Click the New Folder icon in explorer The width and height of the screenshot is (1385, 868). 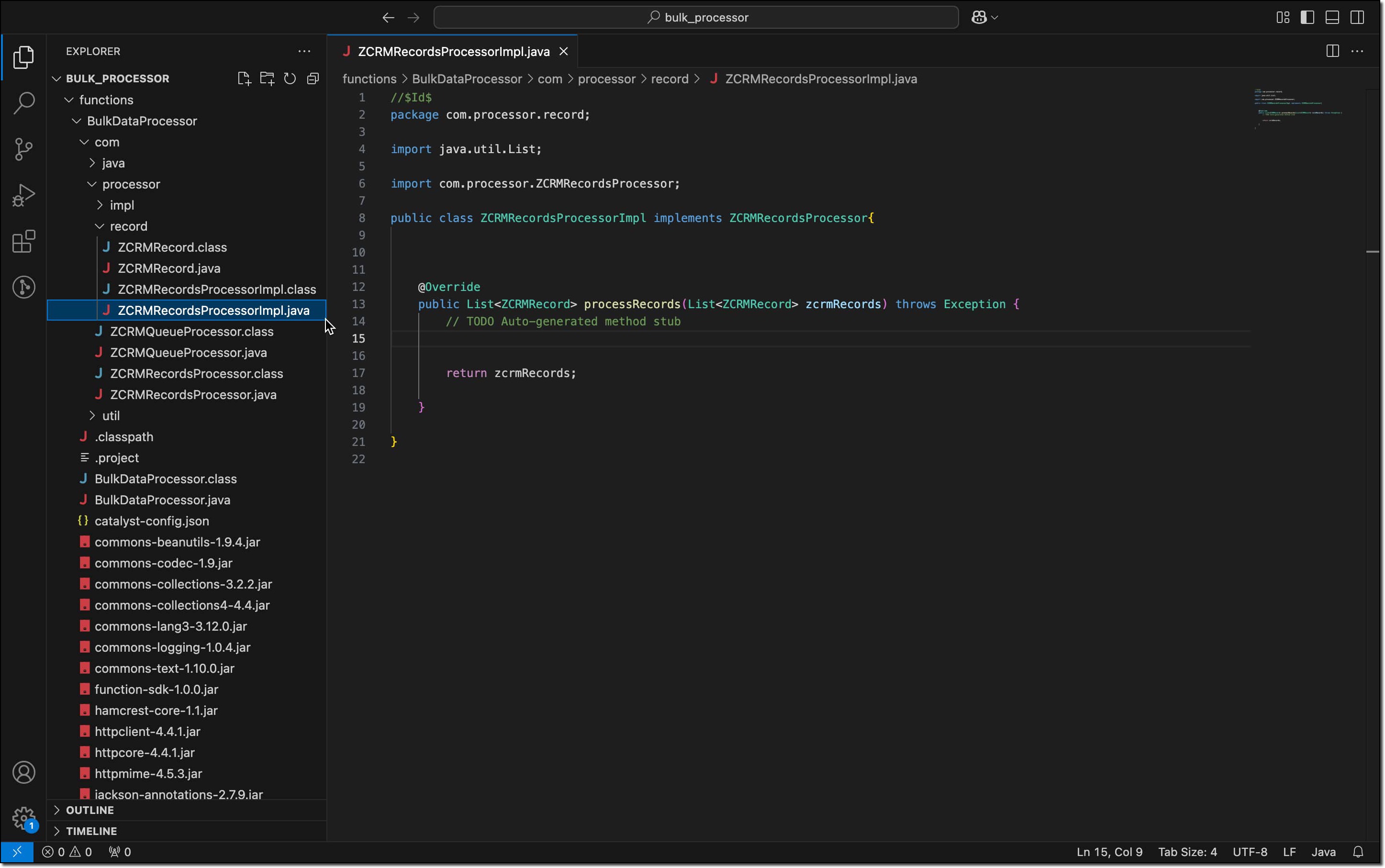click(x=267, y=78)
